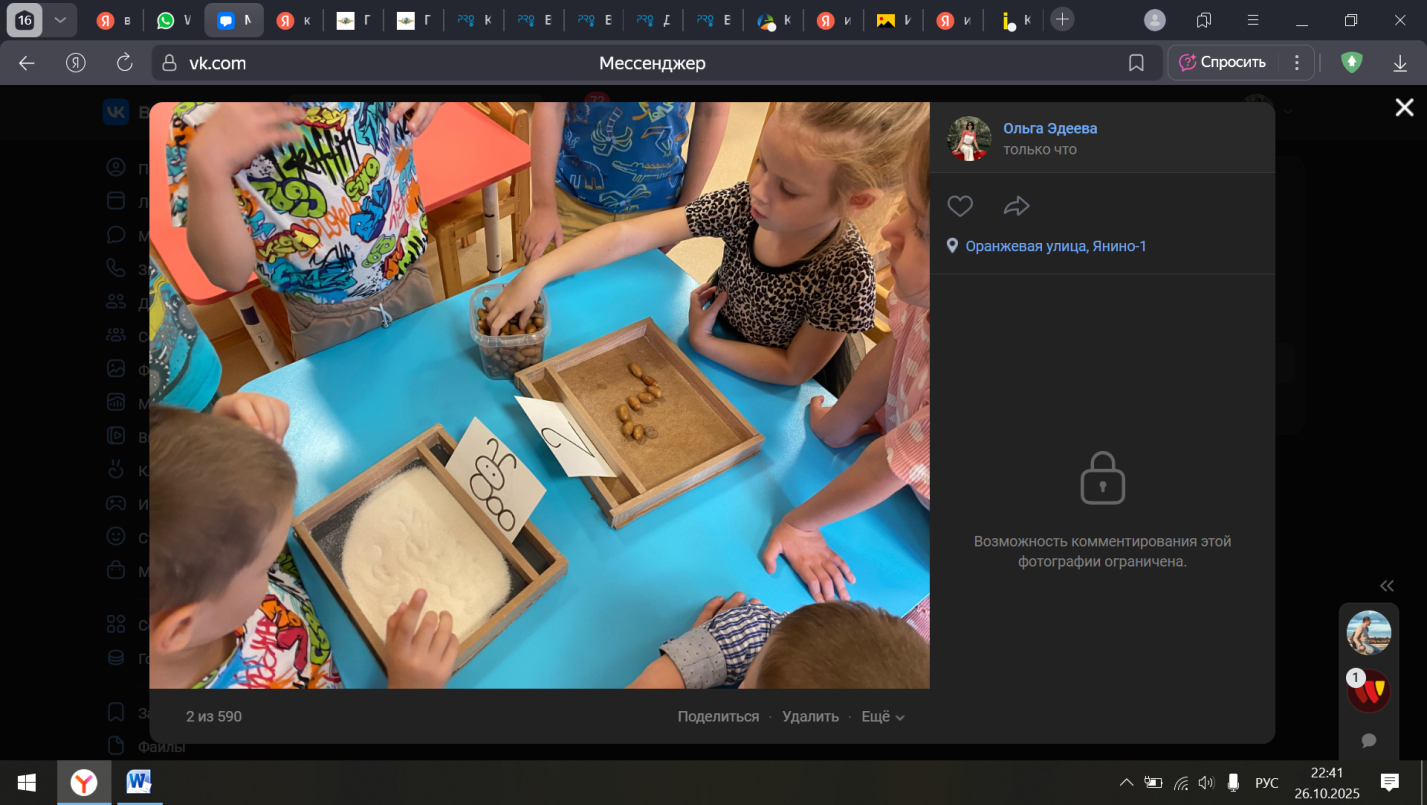Open Ольга Эдеева profile link
The width and height of the screenshot is (1427, 805).
point(1050,128)
